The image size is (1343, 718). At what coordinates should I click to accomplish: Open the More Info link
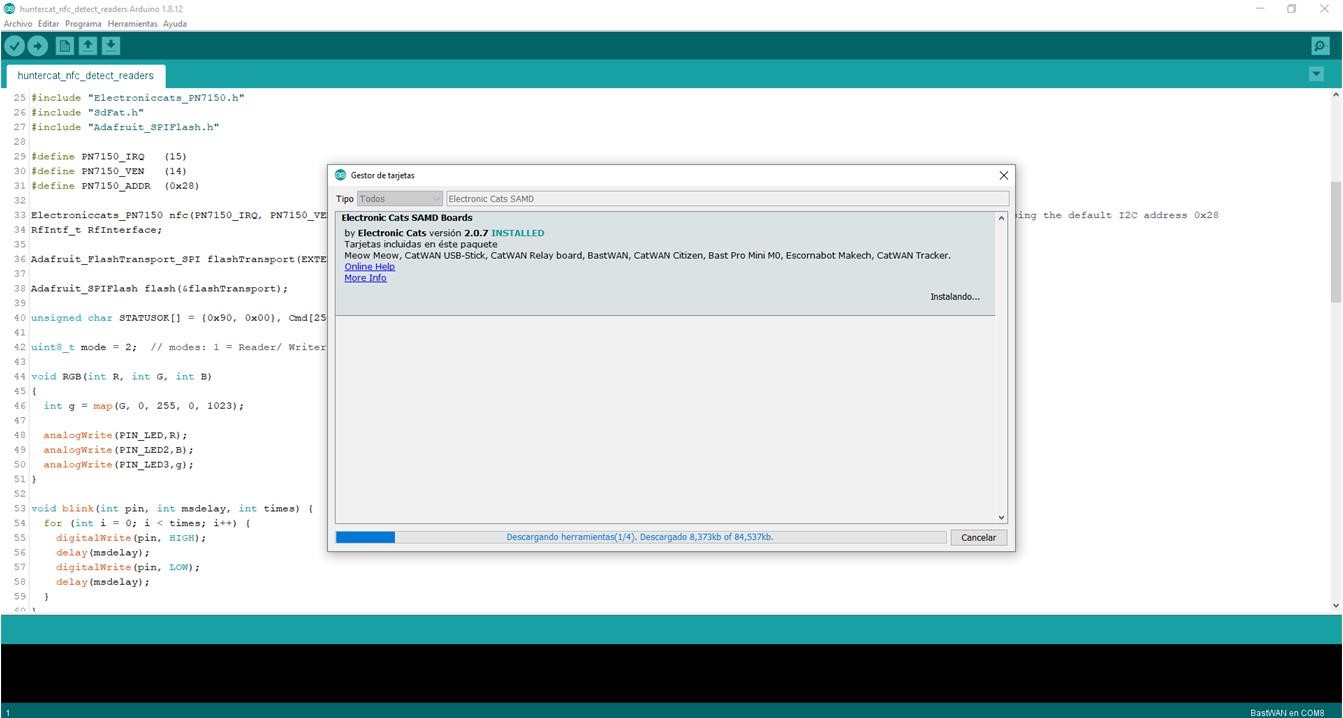365,278
